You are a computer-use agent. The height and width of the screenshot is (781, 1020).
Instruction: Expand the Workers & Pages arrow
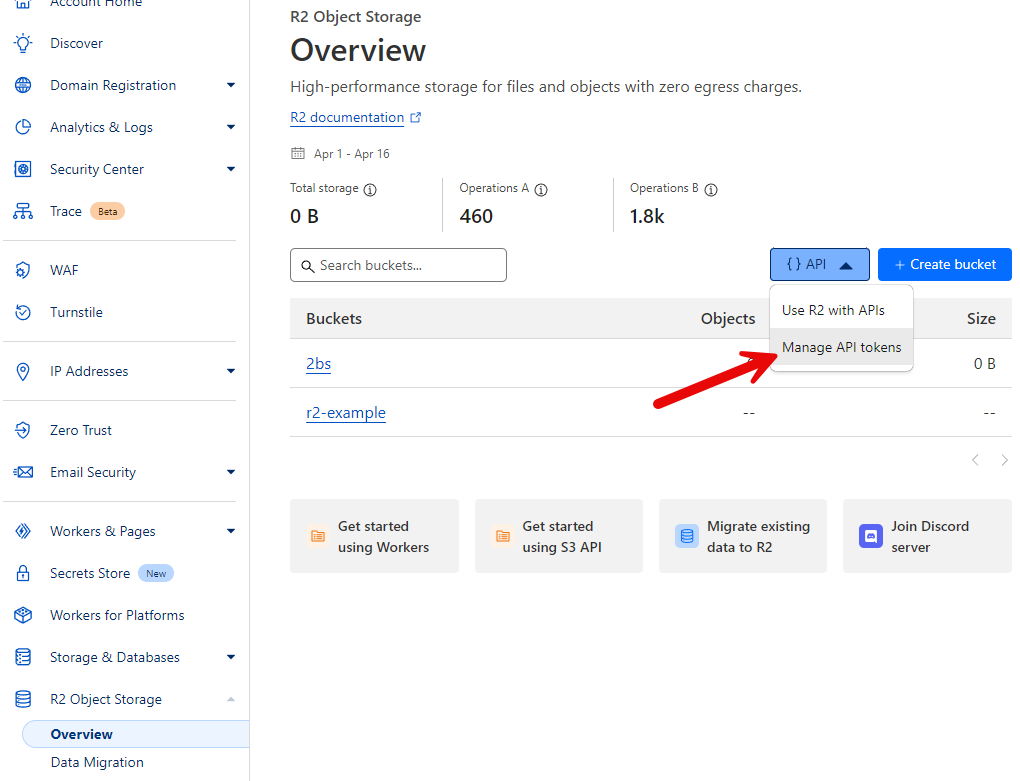coord(231,531)
